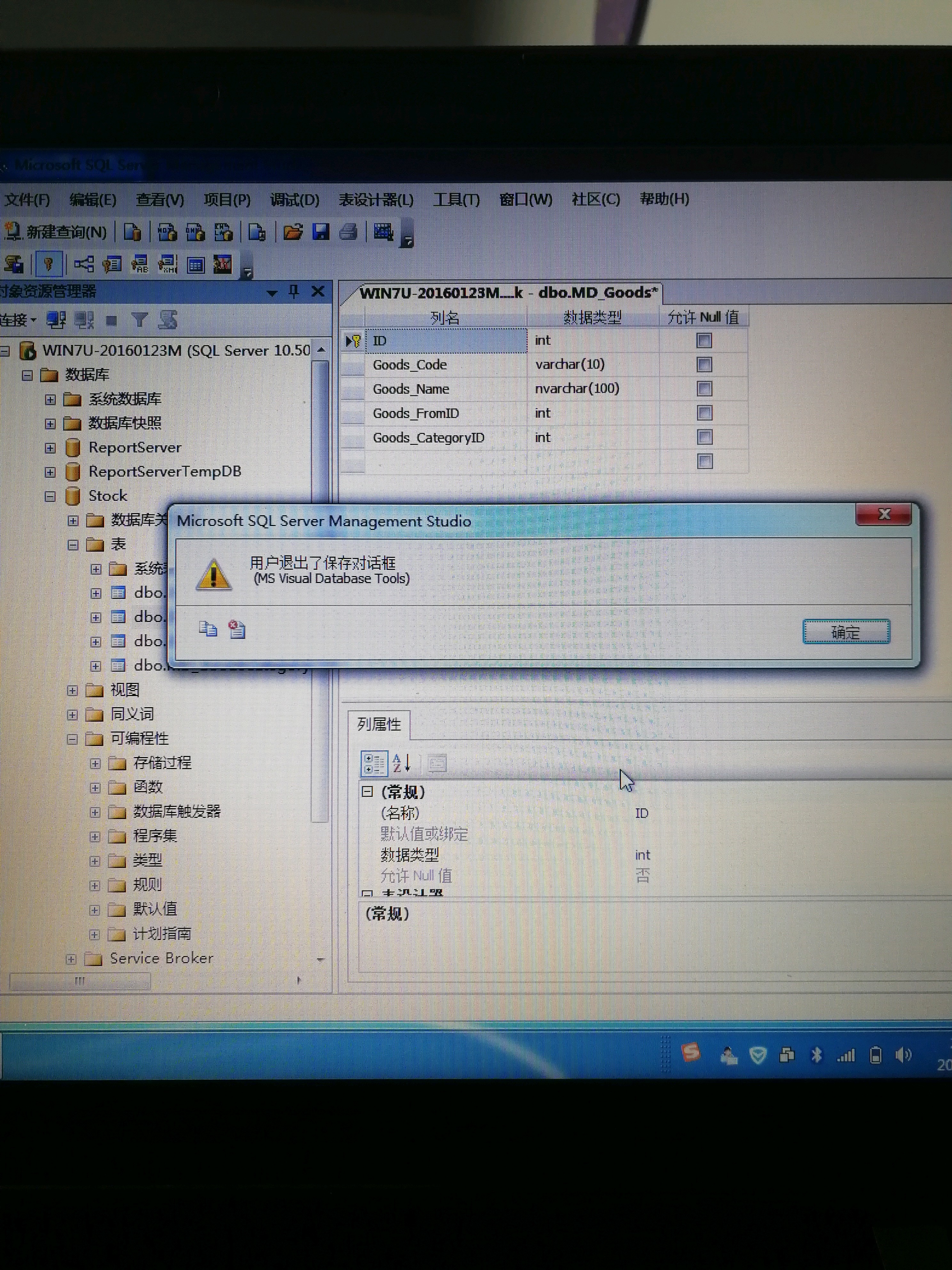
Task: Click the volume icon in system tray
Action: pos(903,1055)
